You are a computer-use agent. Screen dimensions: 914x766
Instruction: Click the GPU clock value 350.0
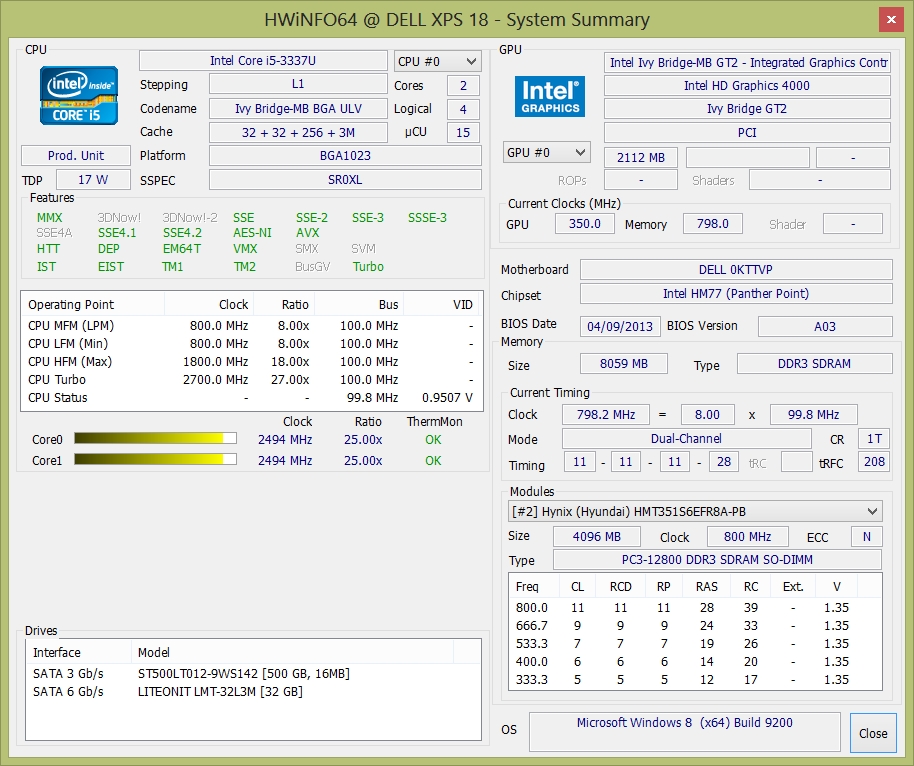pos(585,224)
